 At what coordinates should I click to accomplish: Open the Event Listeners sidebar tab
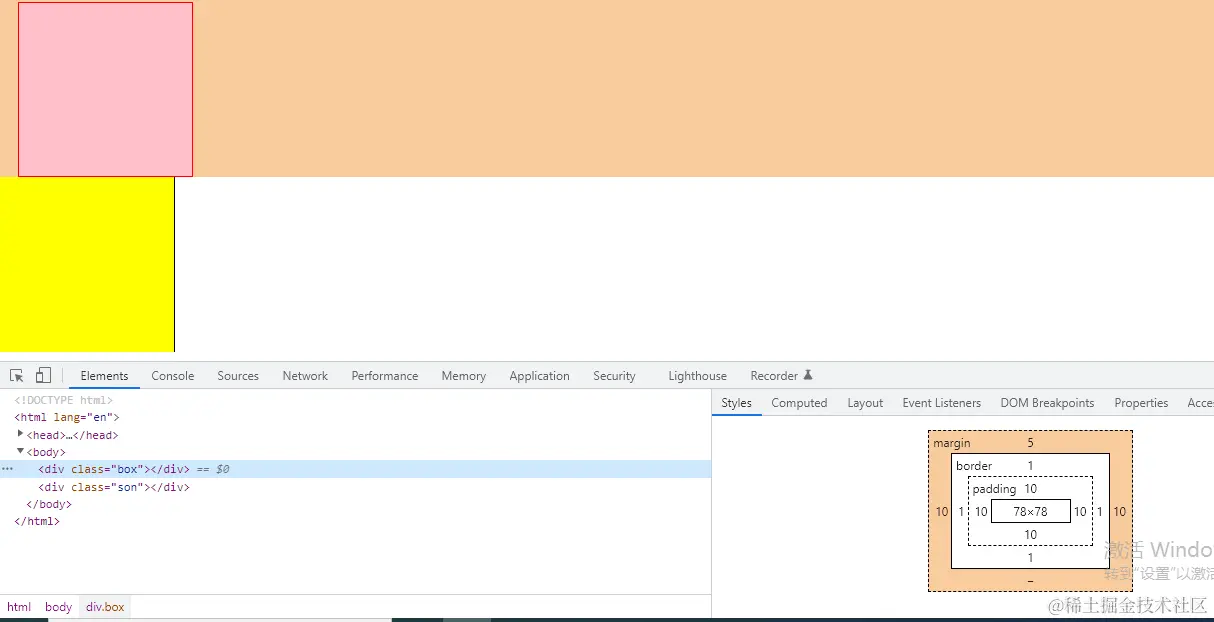942,403
